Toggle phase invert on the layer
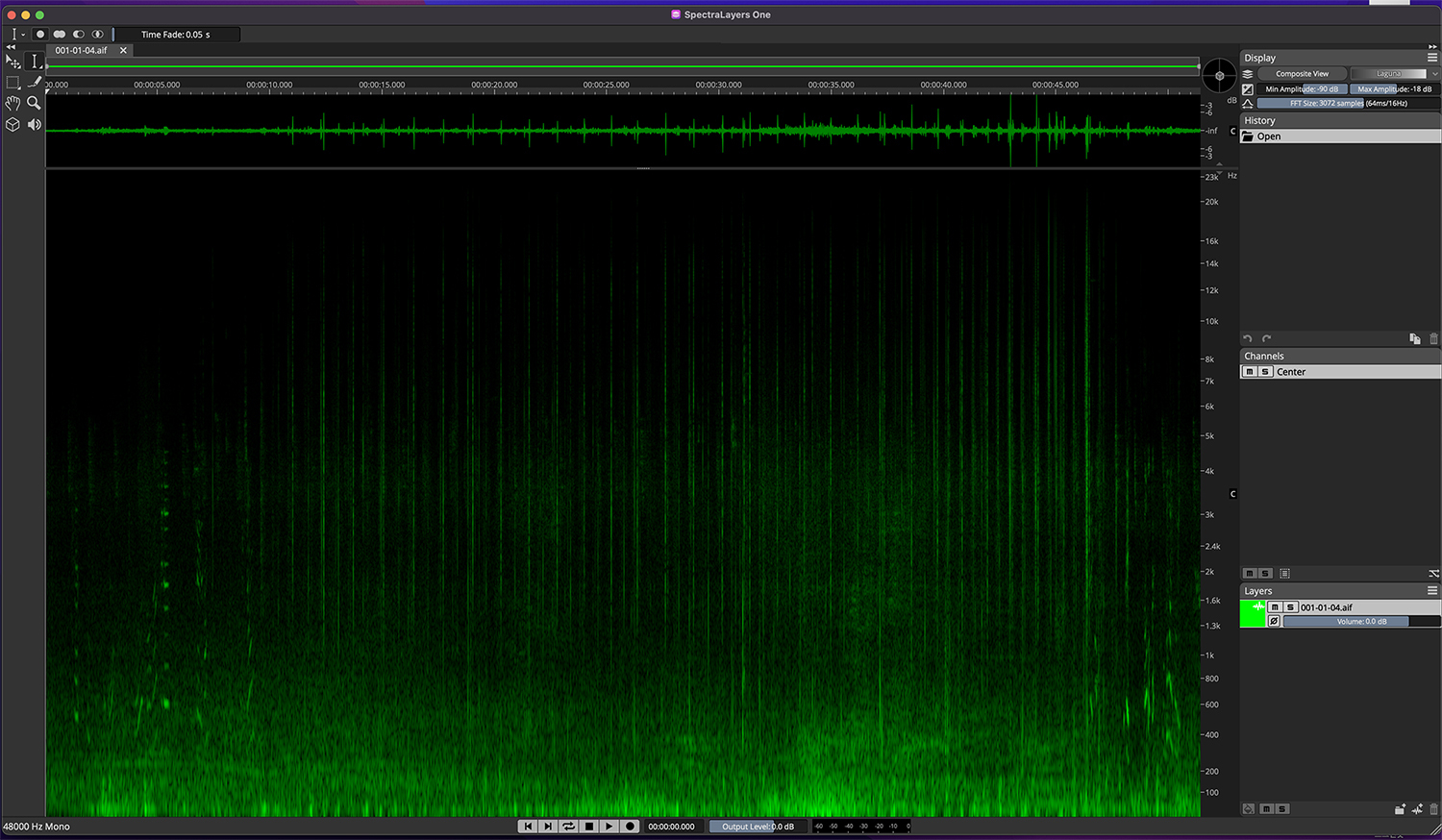1442x840 pixels. [1274, 622]
